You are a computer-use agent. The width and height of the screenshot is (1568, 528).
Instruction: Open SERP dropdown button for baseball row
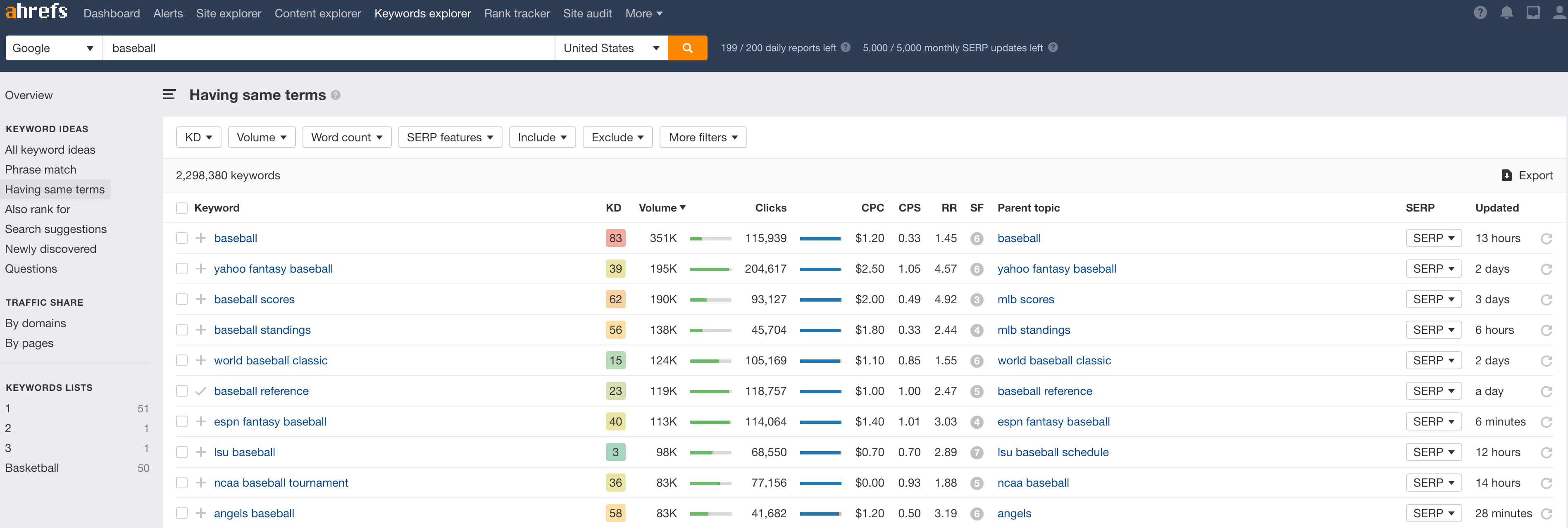pos(1434,238)
